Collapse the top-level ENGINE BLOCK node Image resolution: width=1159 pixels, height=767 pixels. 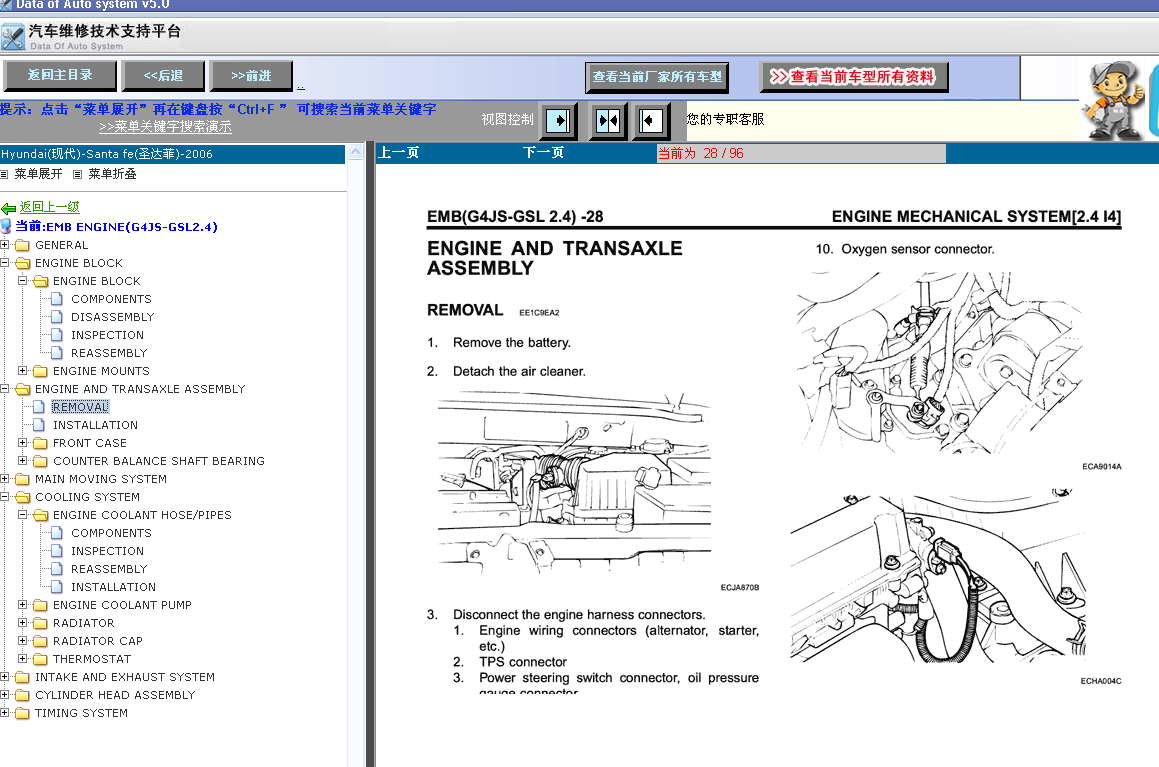pyautogui.click(x=4, y=262)
